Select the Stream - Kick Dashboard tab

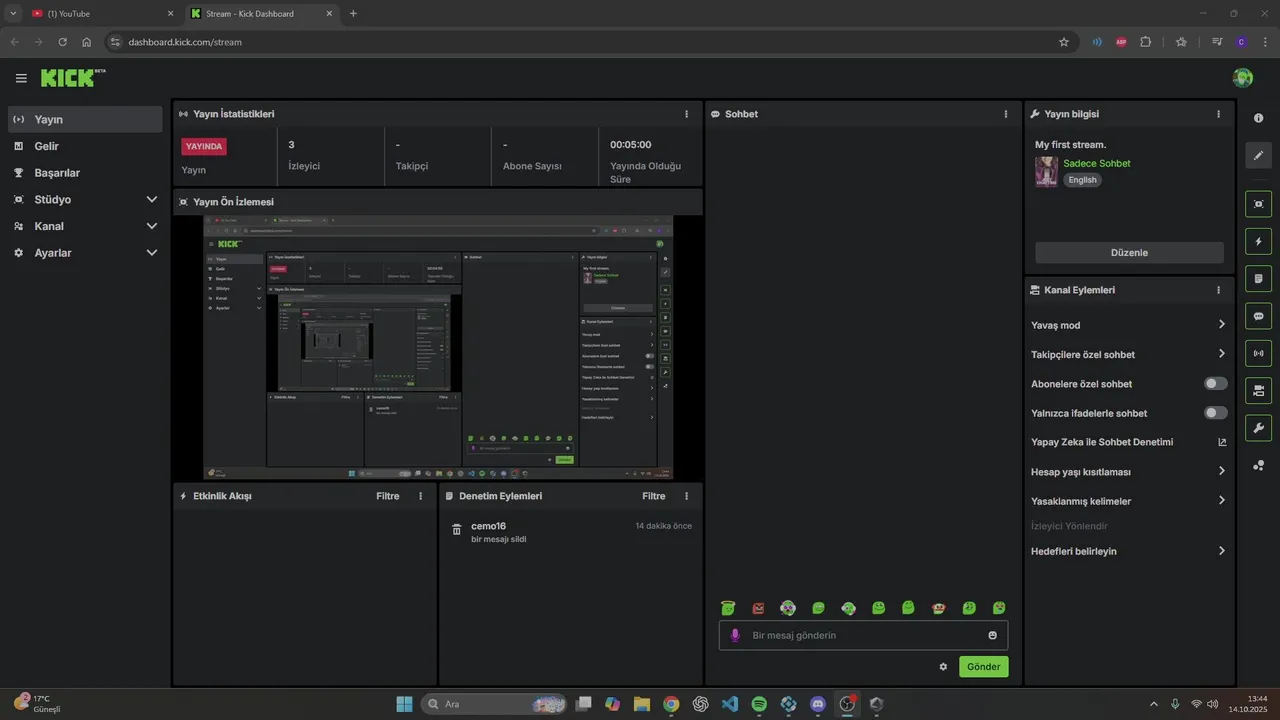[x=262, y=14]
